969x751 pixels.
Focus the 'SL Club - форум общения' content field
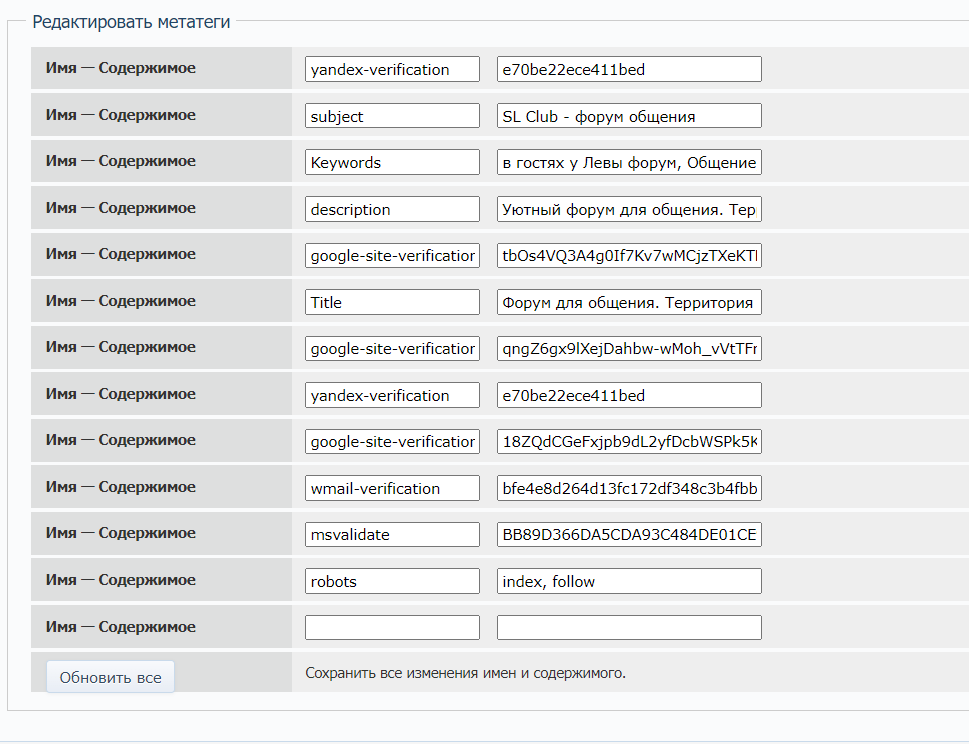629,116
